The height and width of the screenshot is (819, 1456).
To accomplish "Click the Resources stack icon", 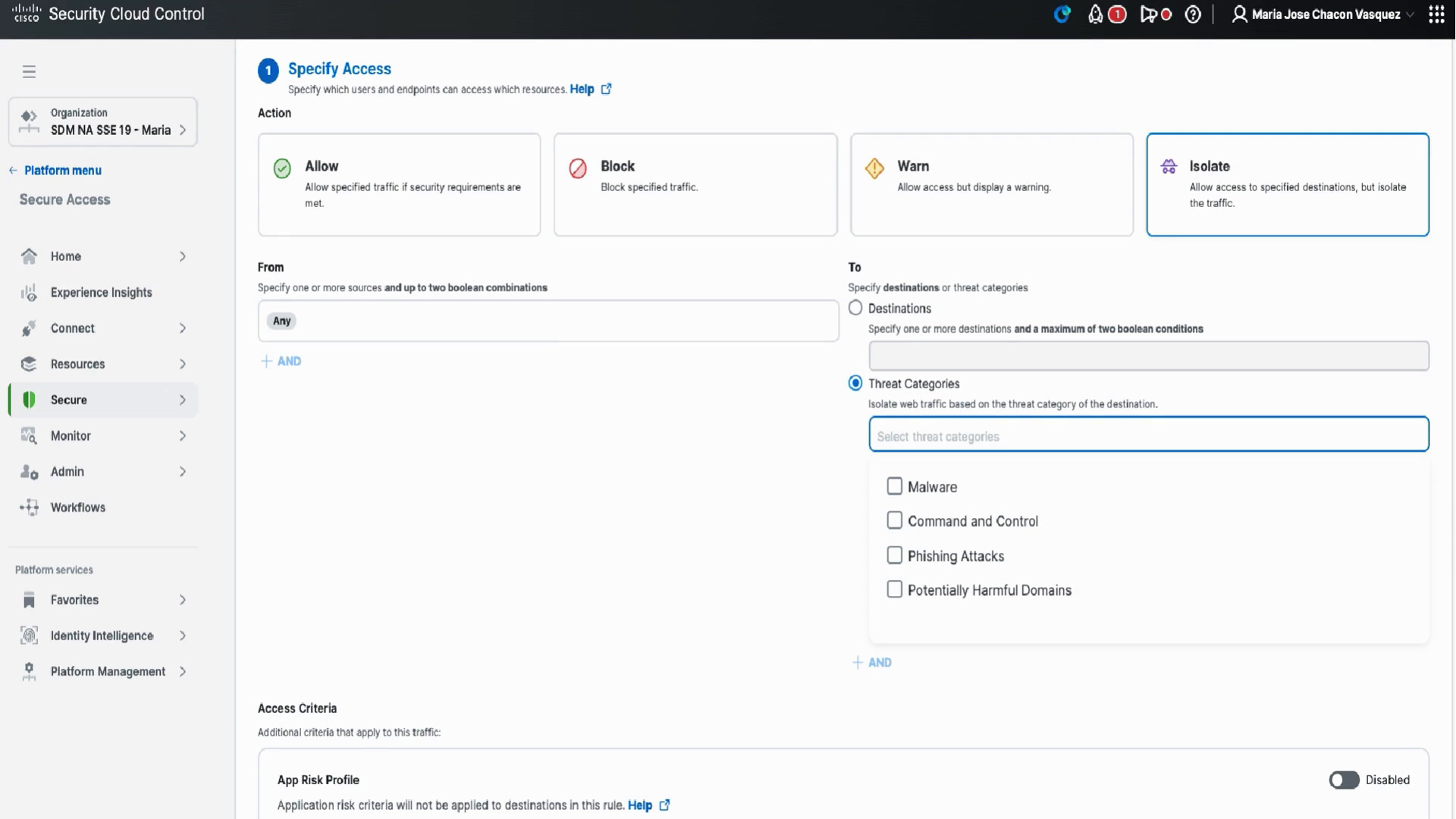I will pos(29,364).
